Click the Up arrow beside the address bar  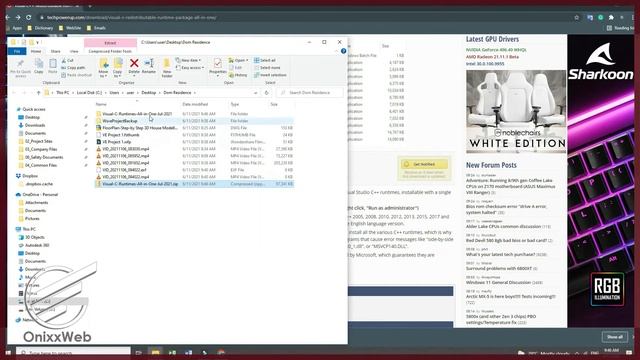click(x=38, y=93)
